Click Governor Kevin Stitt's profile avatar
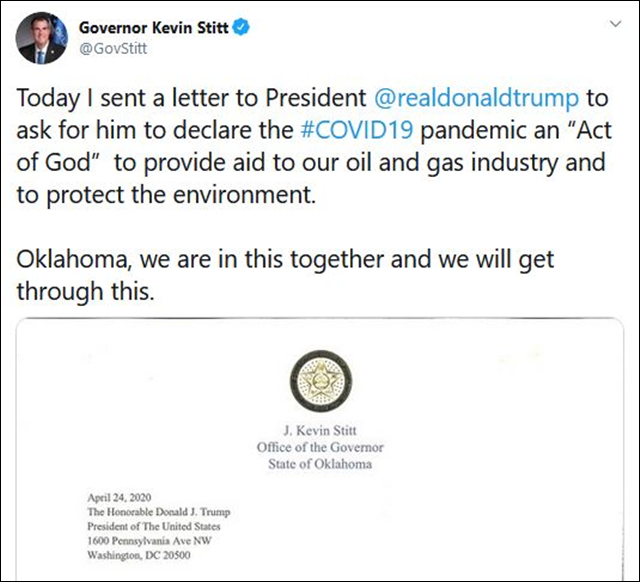Screen dimensions: 640x582 (x=42, y=39)
